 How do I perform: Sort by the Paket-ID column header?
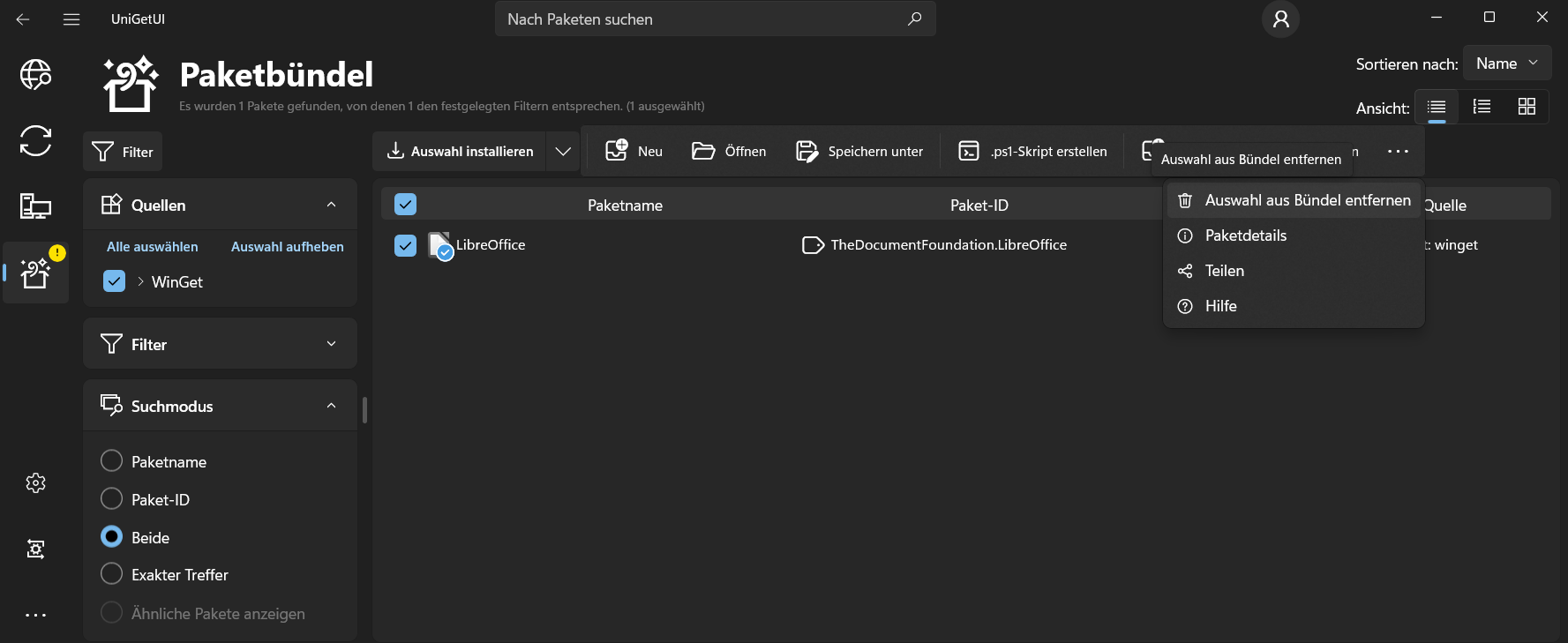click(x=979, y=206)
